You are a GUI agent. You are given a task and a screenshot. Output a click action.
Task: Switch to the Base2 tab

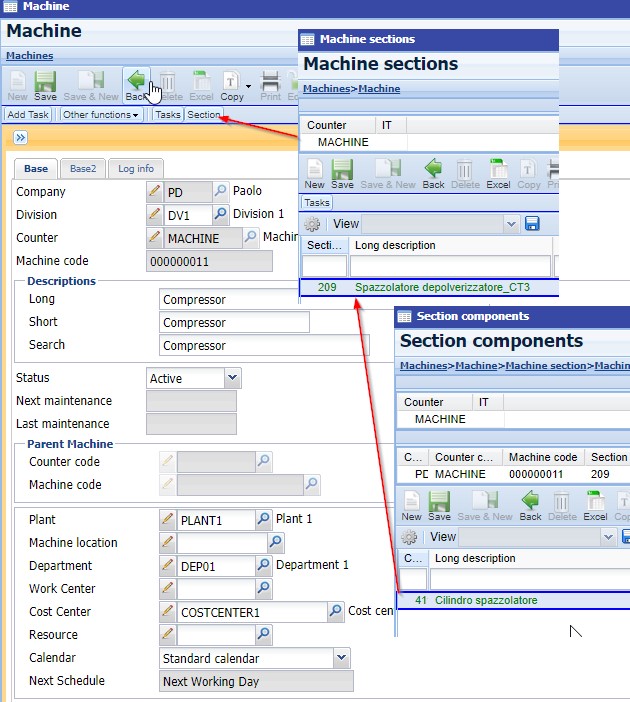[x=82, y=169]
